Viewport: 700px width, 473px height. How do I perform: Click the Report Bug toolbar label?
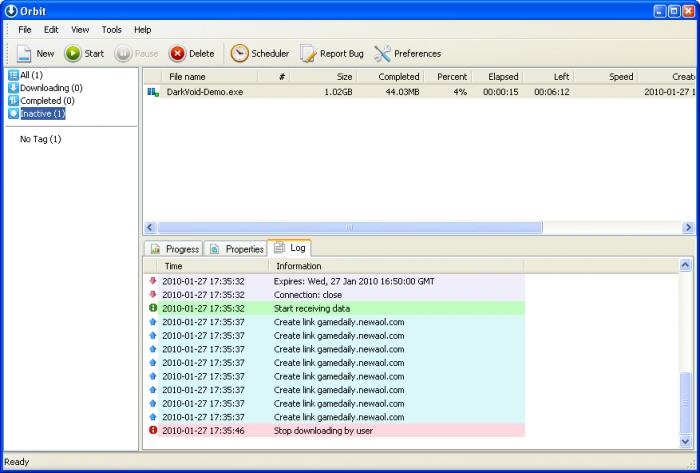click(342, 54)
